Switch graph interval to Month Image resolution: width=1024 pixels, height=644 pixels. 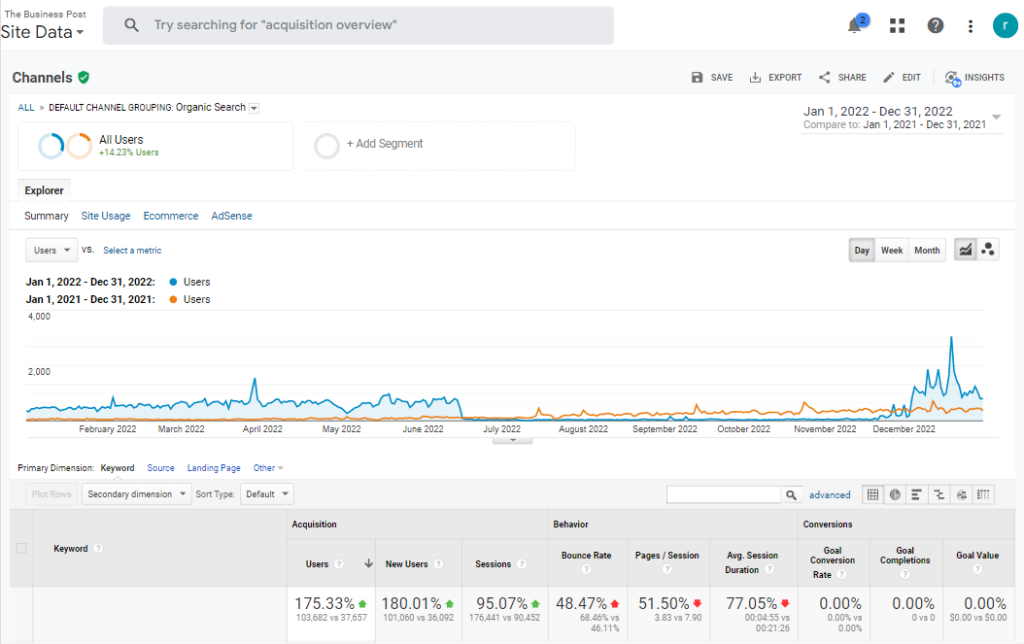(x=926, y=250)
